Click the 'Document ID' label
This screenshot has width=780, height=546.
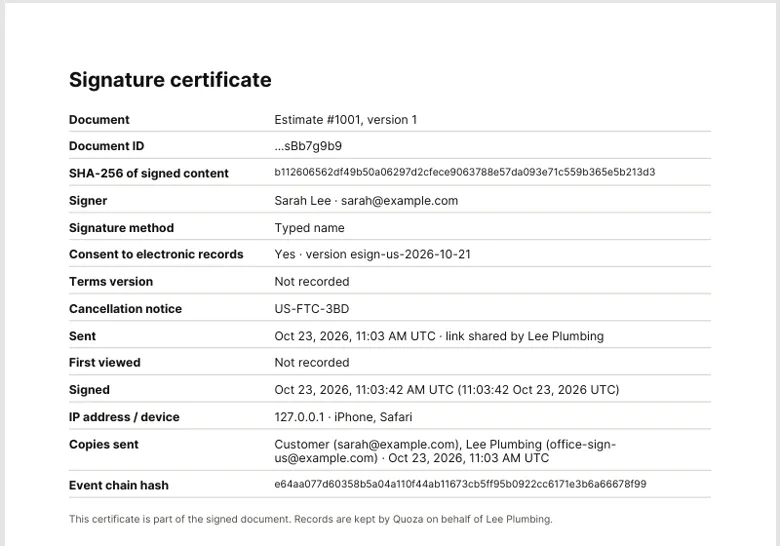[x=106, y=146]
